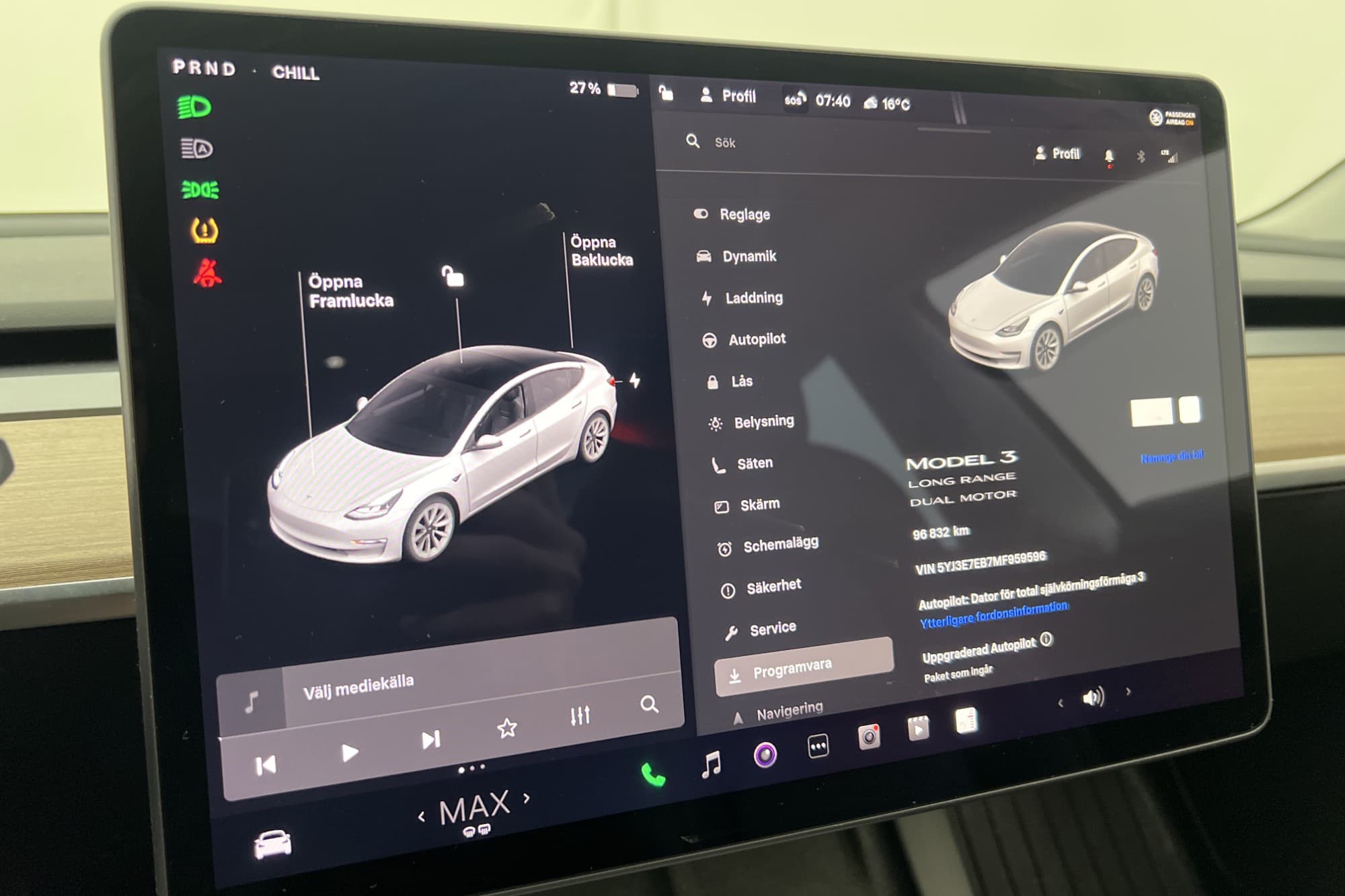Open the three-dots app launcher
Viewport: 1345px width, 896px height.
(818, 746)
